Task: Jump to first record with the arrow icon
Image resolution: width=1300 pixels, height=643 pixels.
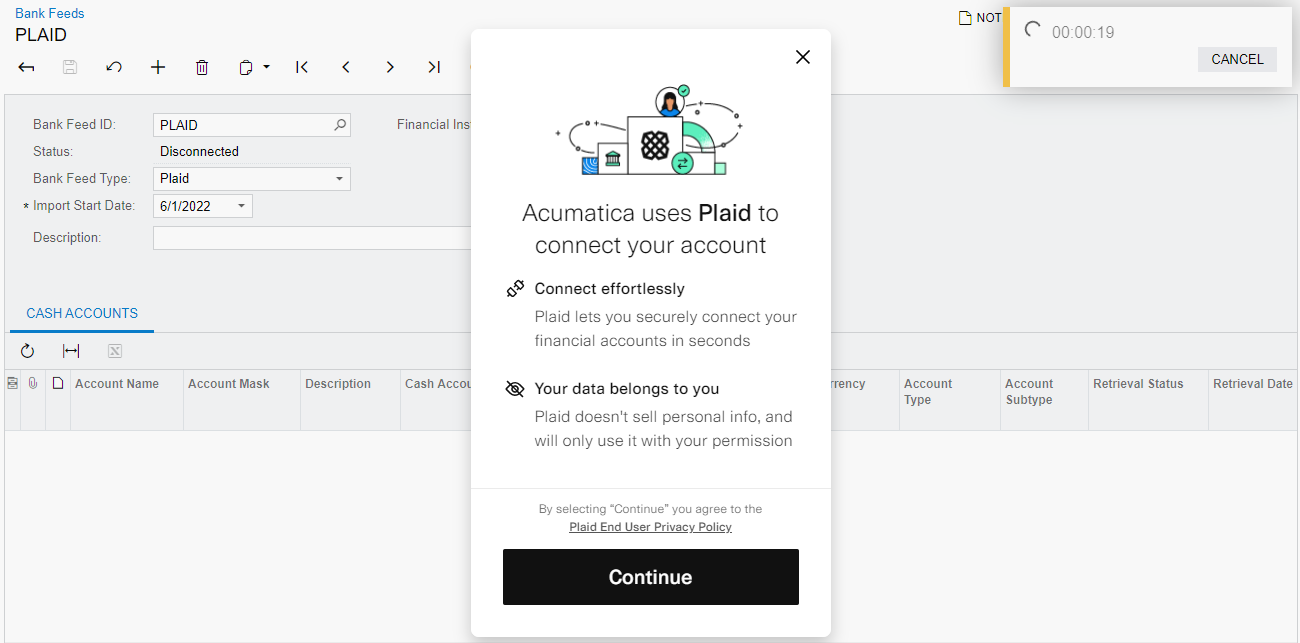Action: click(301, 67)
